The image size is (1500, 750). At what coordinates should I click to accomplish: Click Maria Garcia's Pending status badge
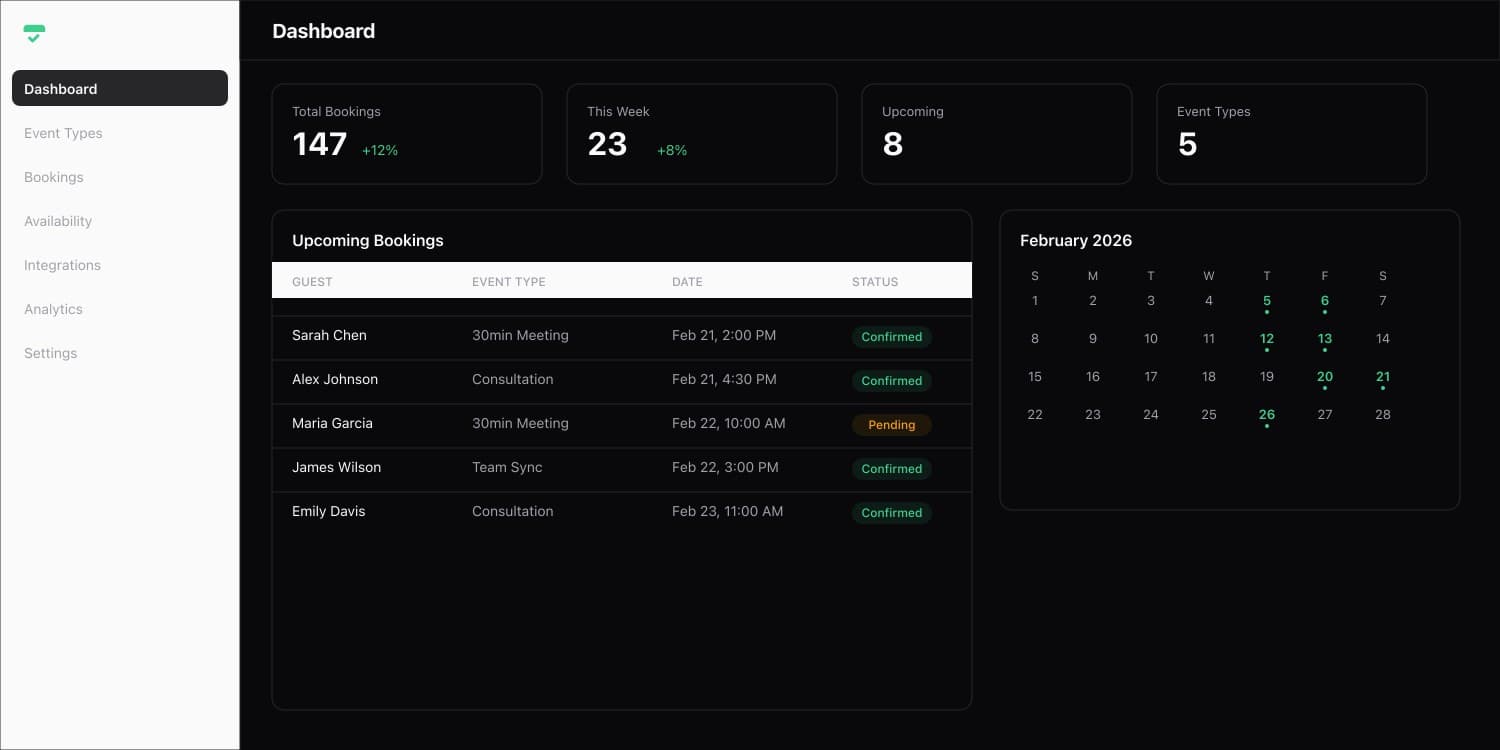tap(891, 425)
